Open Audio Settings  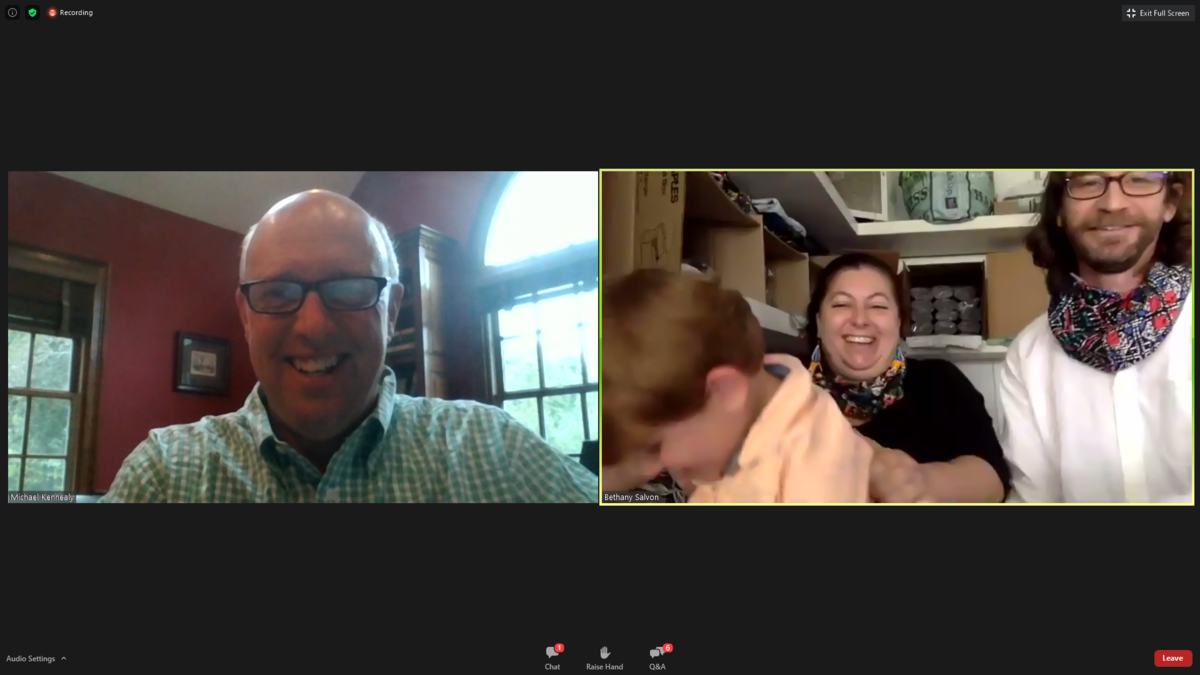click(x=30, y=658)
